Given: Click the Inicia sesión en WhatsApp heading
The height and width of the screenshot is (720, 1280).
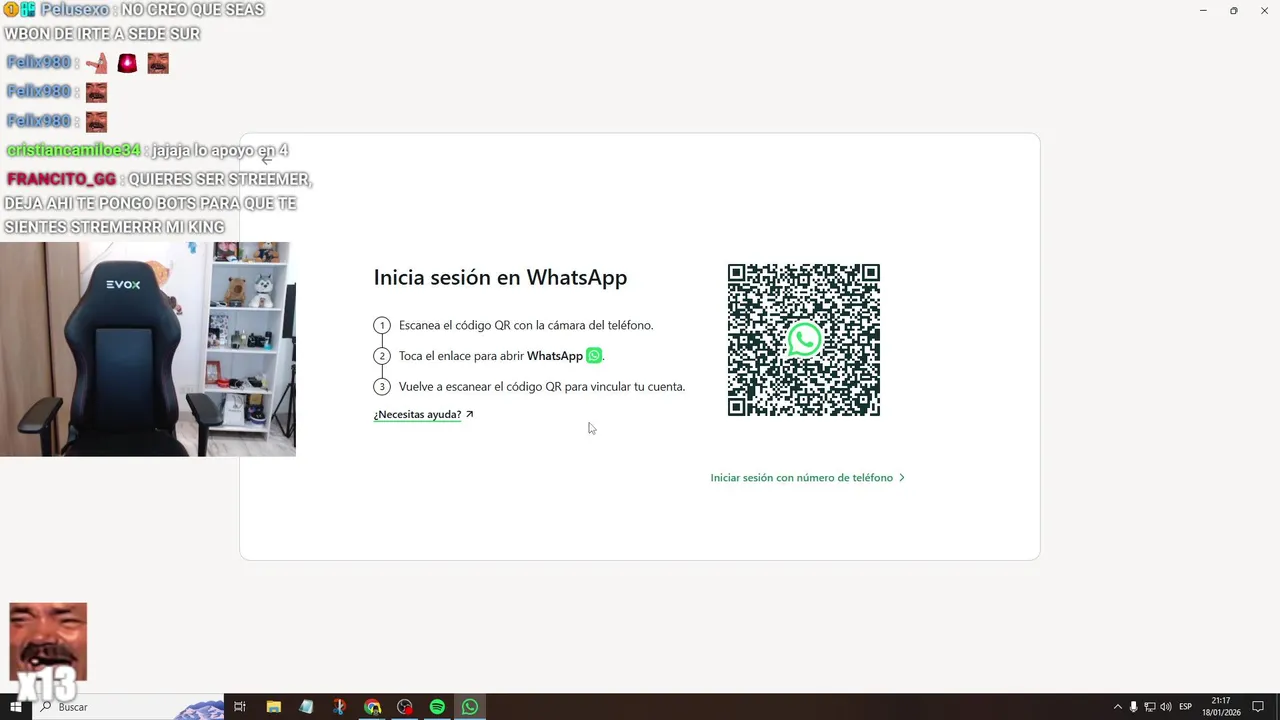Looking at the screenshot, I should 500,278.
